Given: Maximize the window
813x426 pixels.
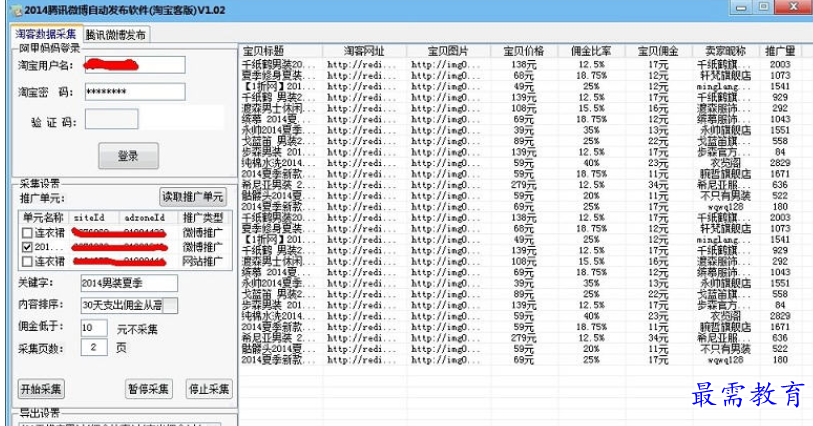Looking at the screenshot, I should tap(763, 7).
